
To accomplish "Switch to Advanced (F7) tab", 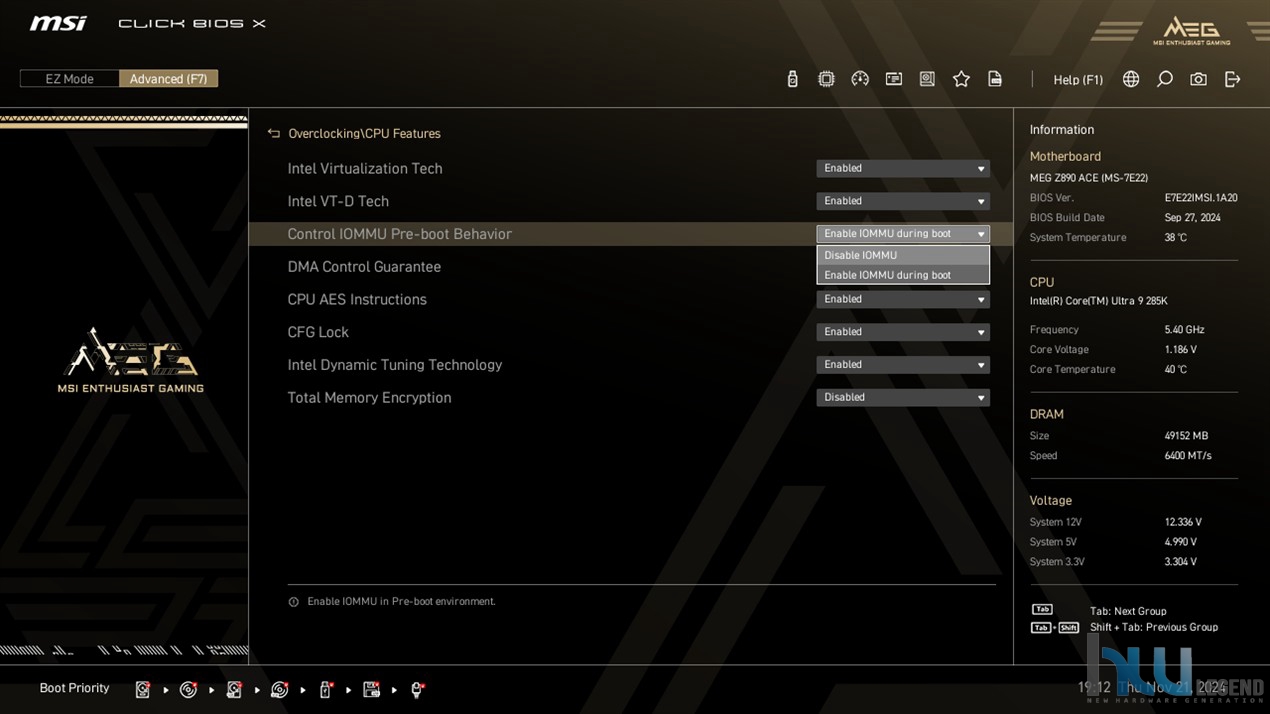I will pos(168,79).
